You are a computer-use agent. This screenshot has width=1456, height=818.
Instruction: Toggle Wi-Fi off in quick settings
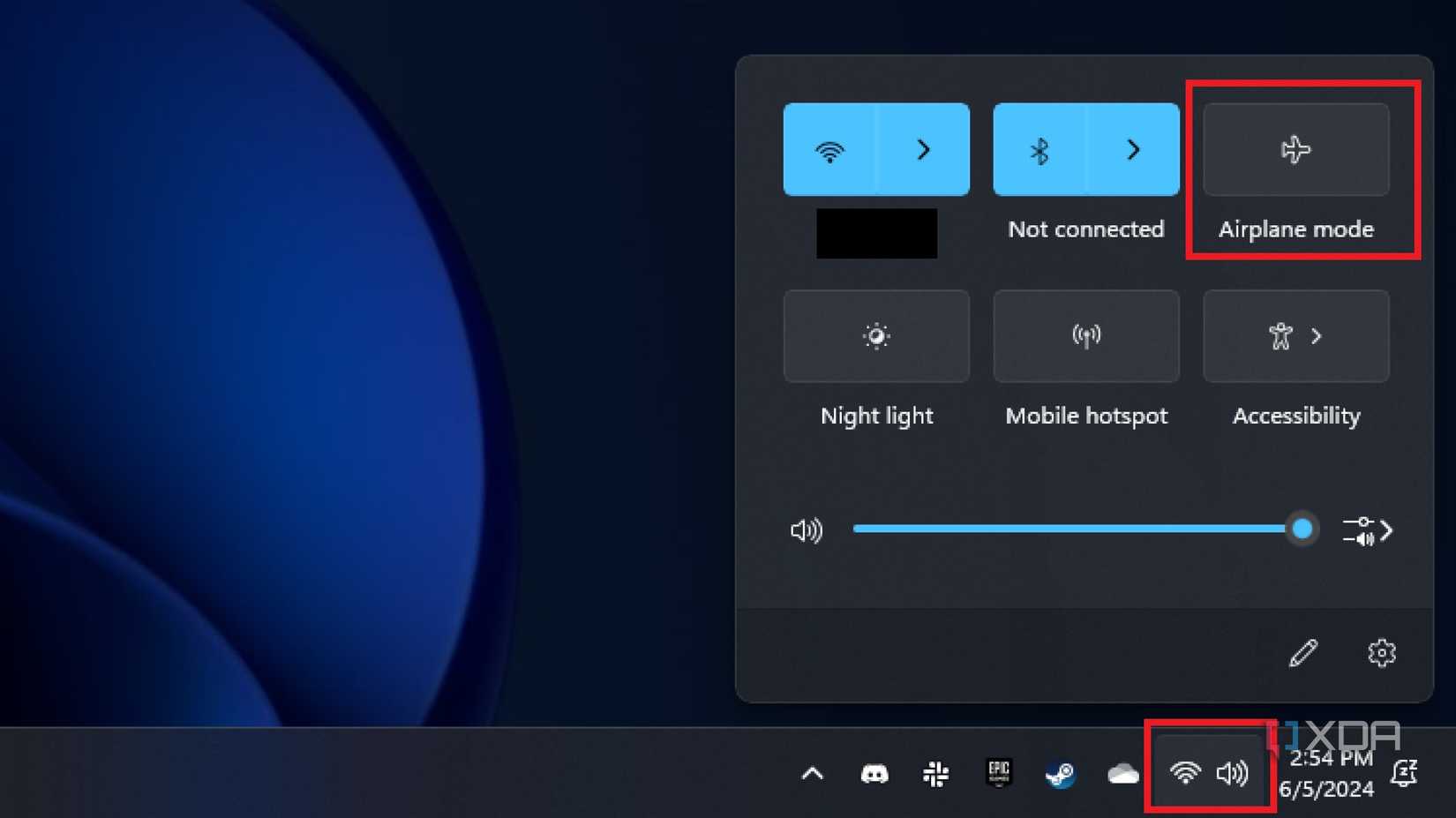coord(829,150)
